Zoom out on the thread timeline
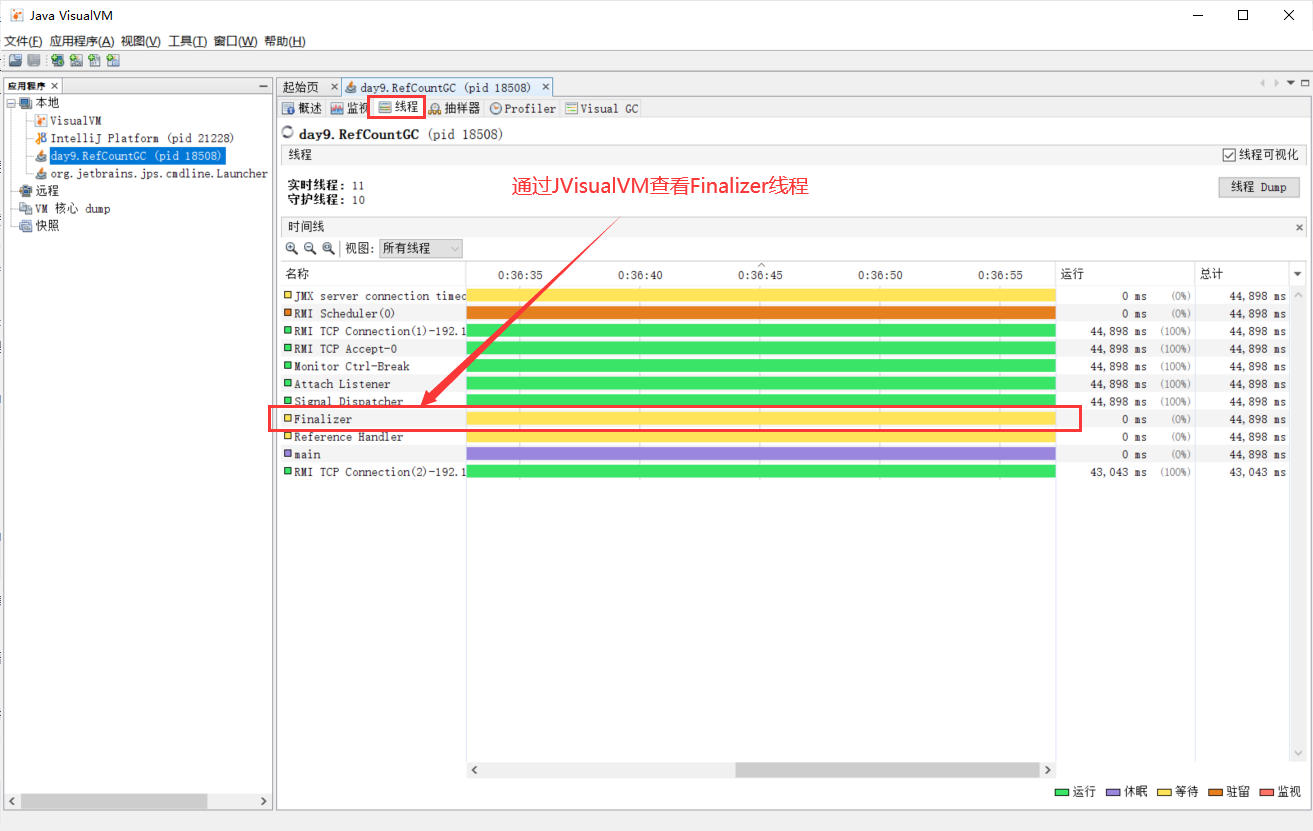The height and width of the screenshot is (831, 1313). (x=310, y=248)
